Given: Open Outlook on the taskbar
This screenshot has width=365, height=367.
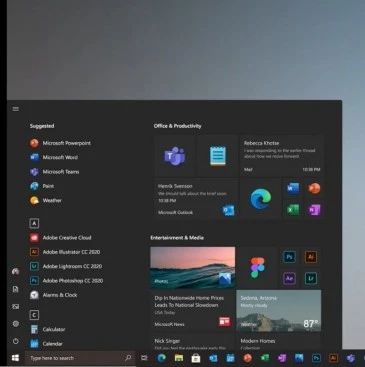Looking at the screenshot, I should (x=213, y=358).
